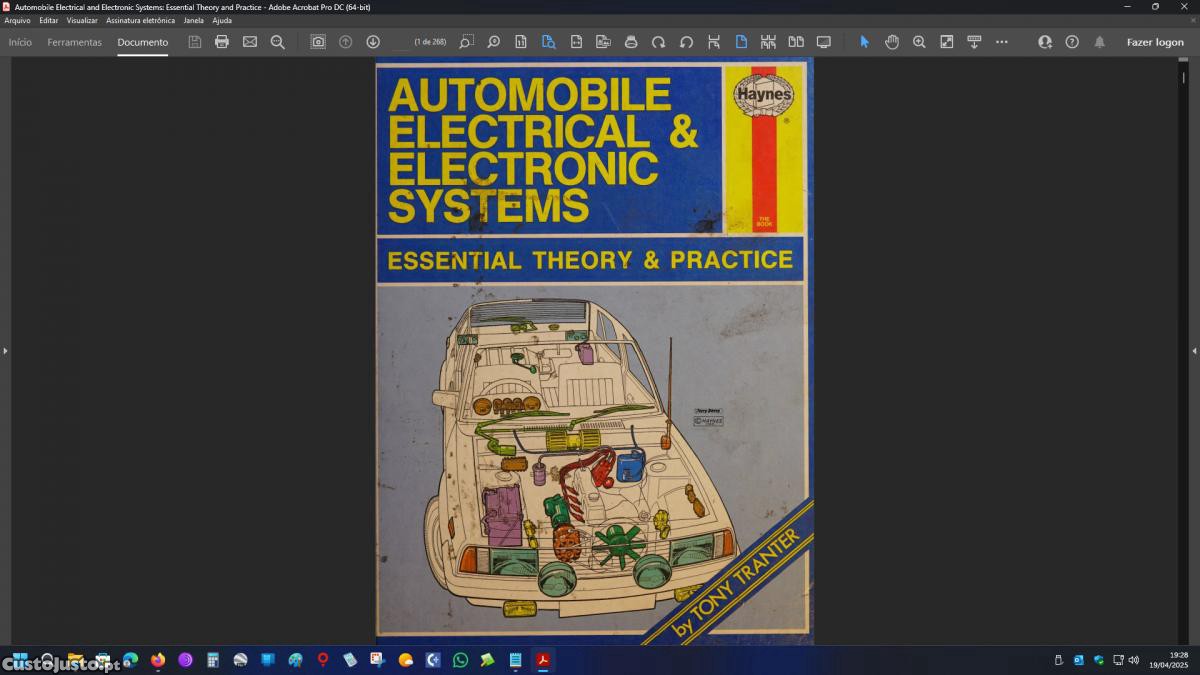Go to next page with down arrow
Viewport: 1200px width, 675px height.
(x=373, y=42)
